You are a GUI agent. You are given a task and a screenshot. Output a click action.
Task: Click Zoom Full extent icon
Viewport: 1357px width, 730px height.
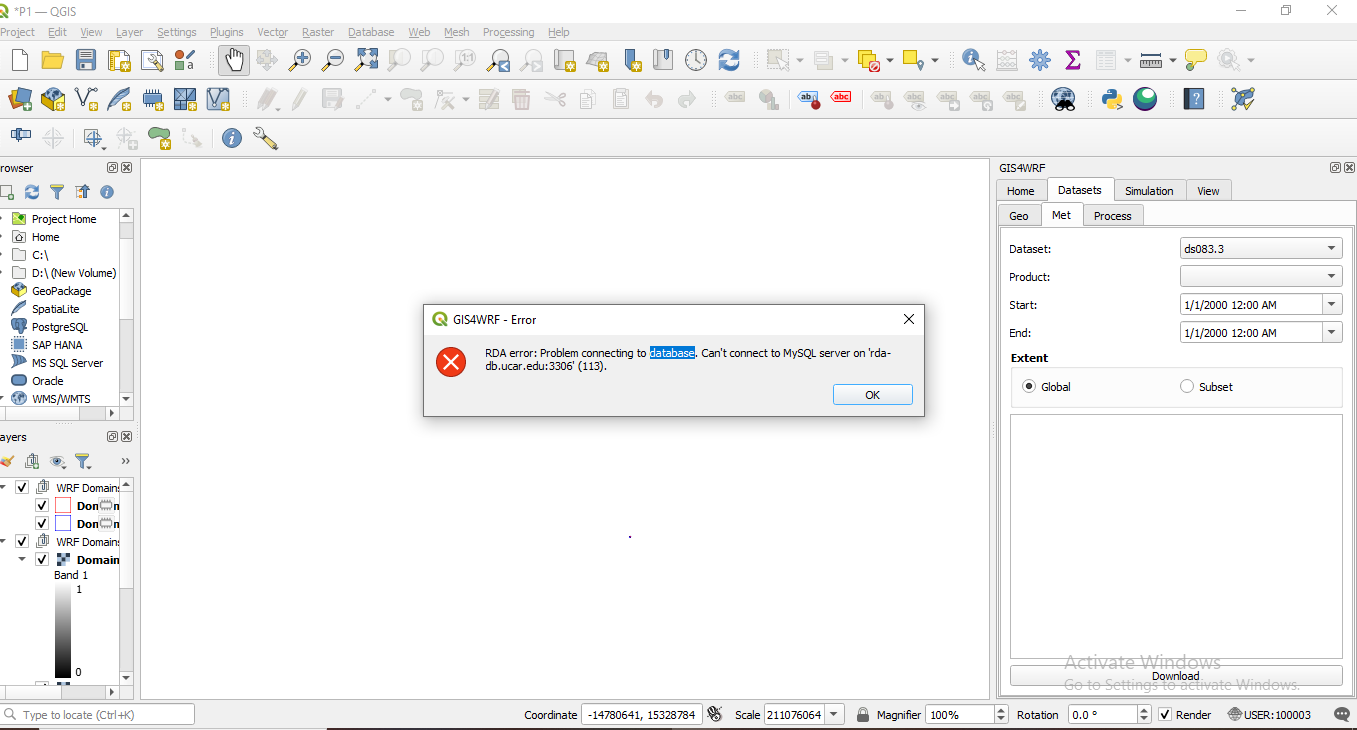[366, 60]
